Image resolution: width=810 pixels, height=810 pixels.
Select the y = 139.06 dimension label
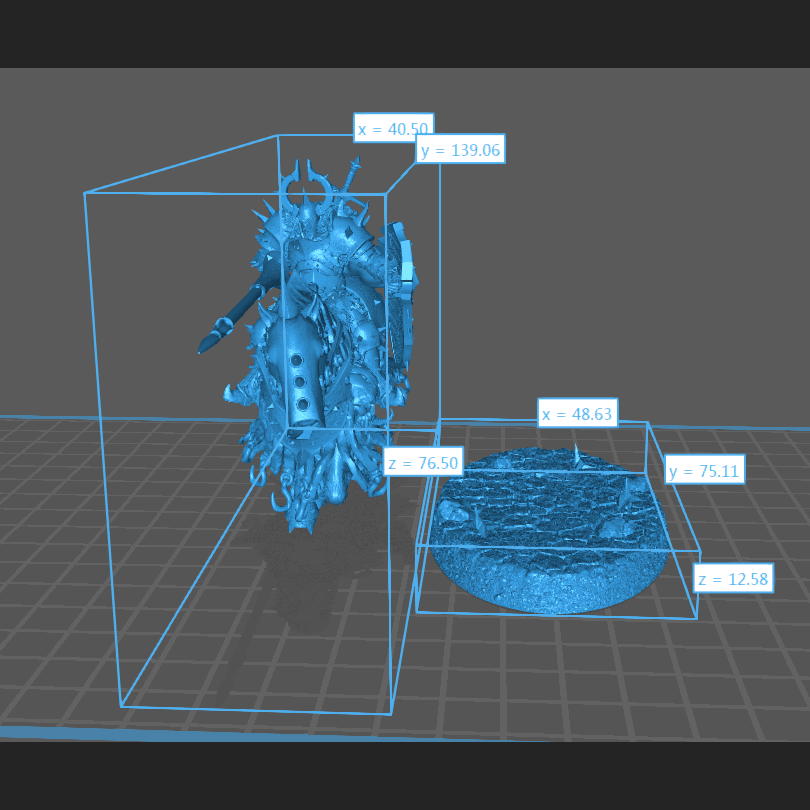[x=460, y=150]
